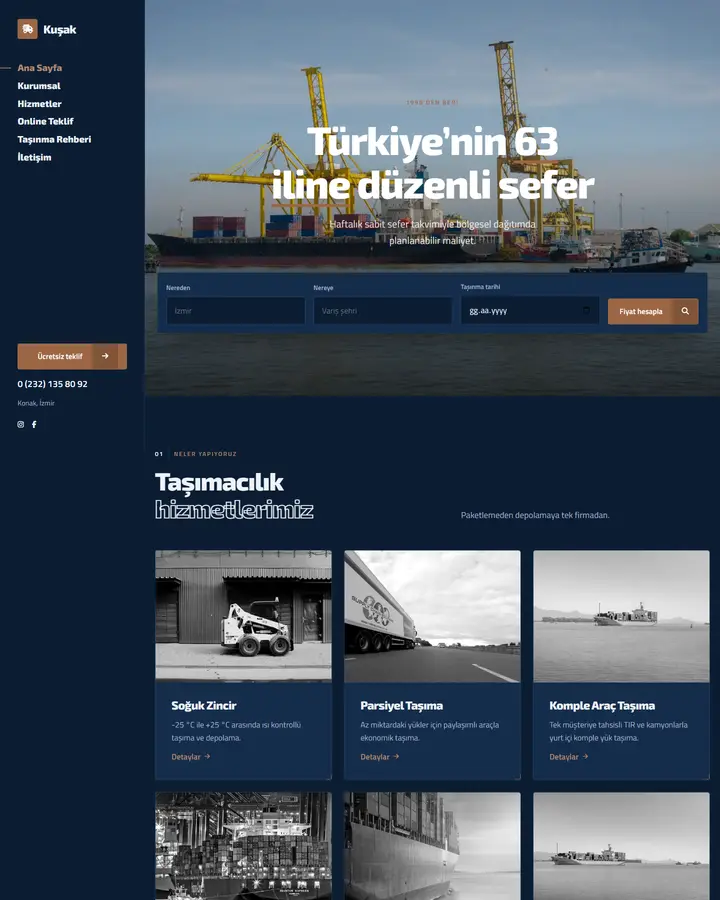720x900 pixels.
Task: Click the Konak, İzmir address text
Action: click(x=36, y=404)
